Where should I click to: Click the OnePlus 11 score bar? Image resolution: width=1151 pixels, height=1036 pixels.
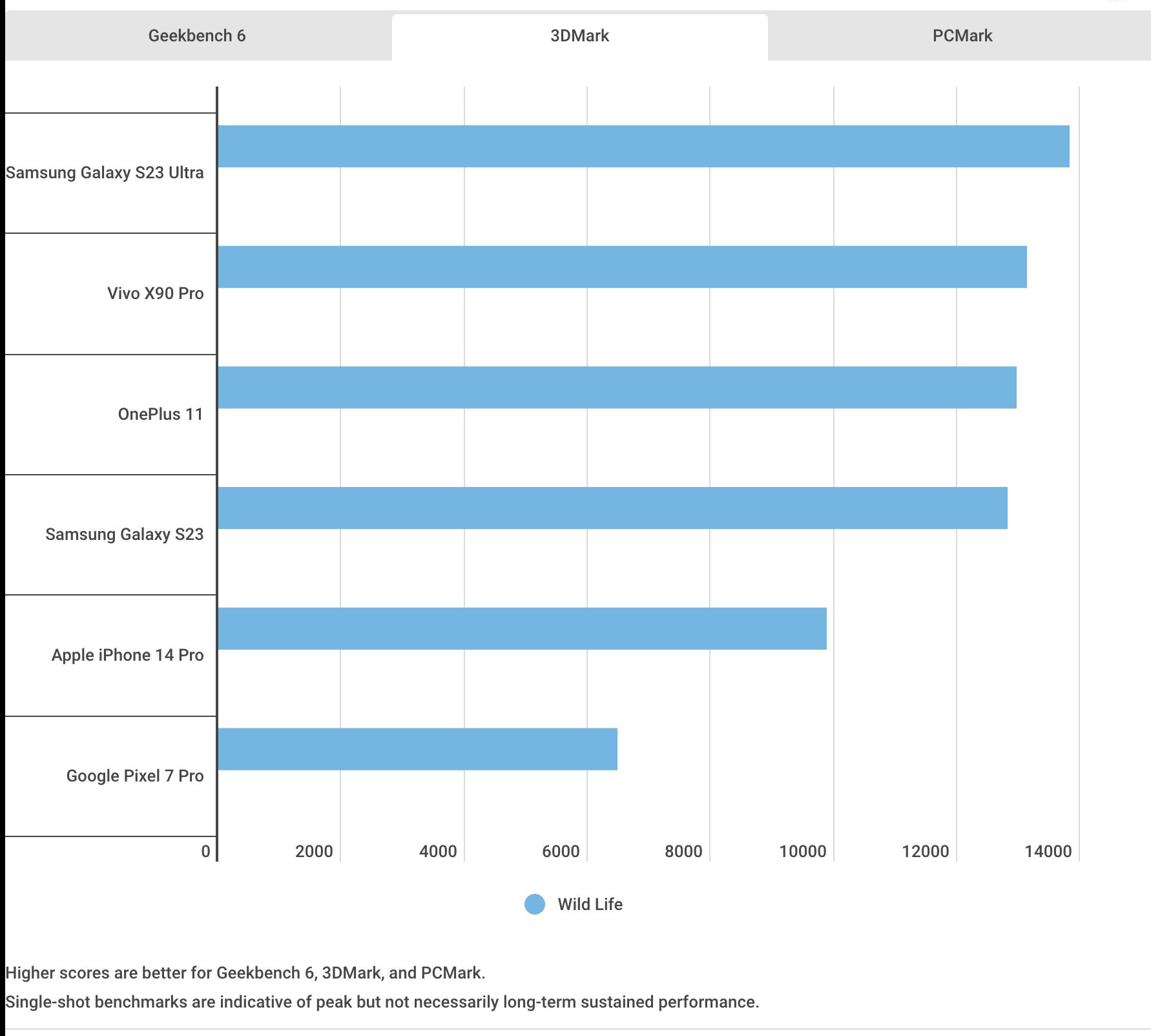[617, 388]
